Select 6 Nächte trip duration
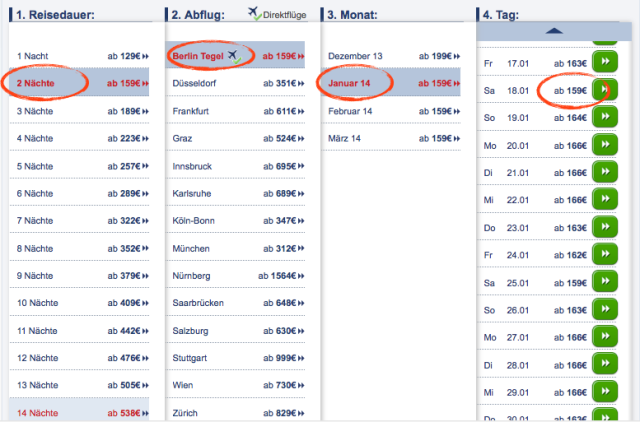Image resolution: width=640 pixels, height=422 pixels. pyautogui.click(x=79, y=193)
